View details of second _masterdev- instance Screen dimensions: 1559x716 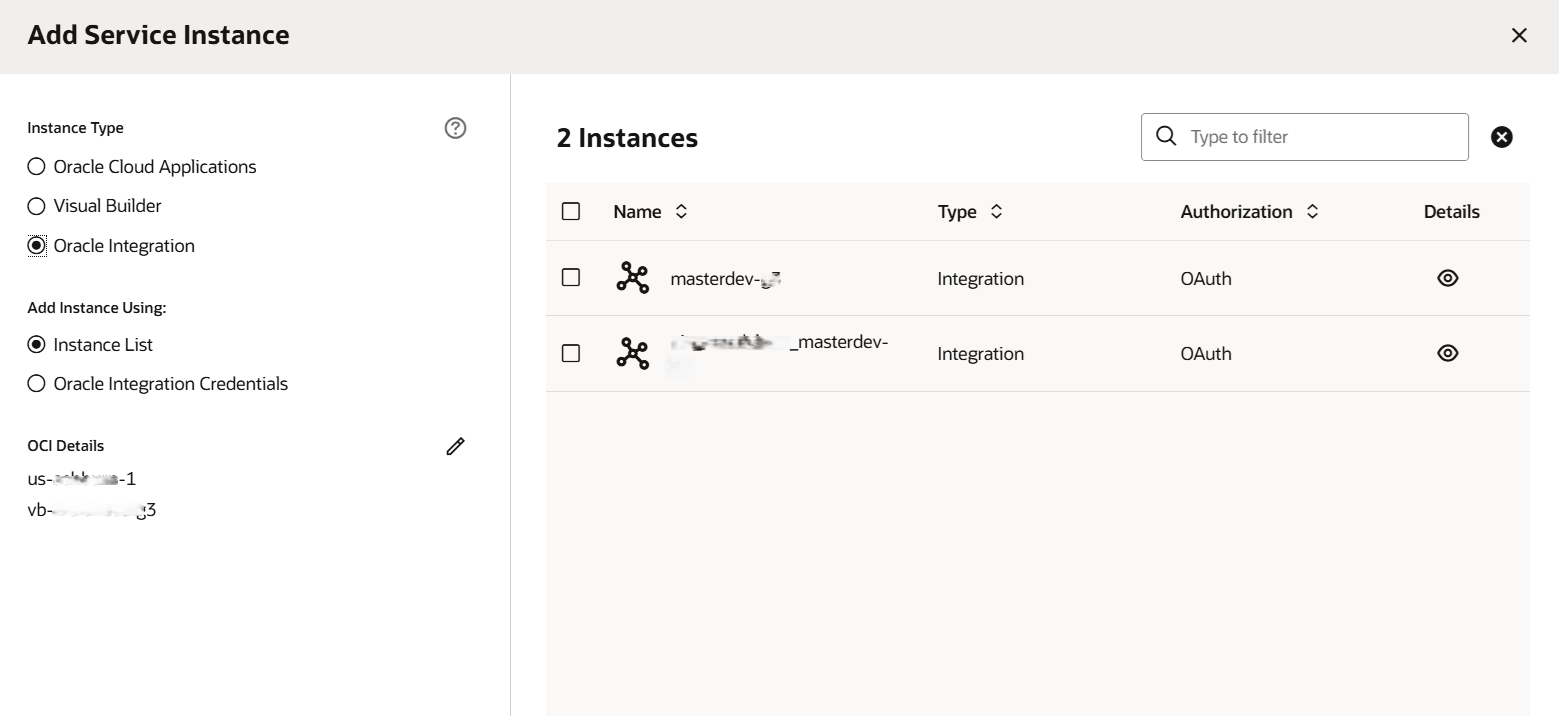pos(1447,353)
